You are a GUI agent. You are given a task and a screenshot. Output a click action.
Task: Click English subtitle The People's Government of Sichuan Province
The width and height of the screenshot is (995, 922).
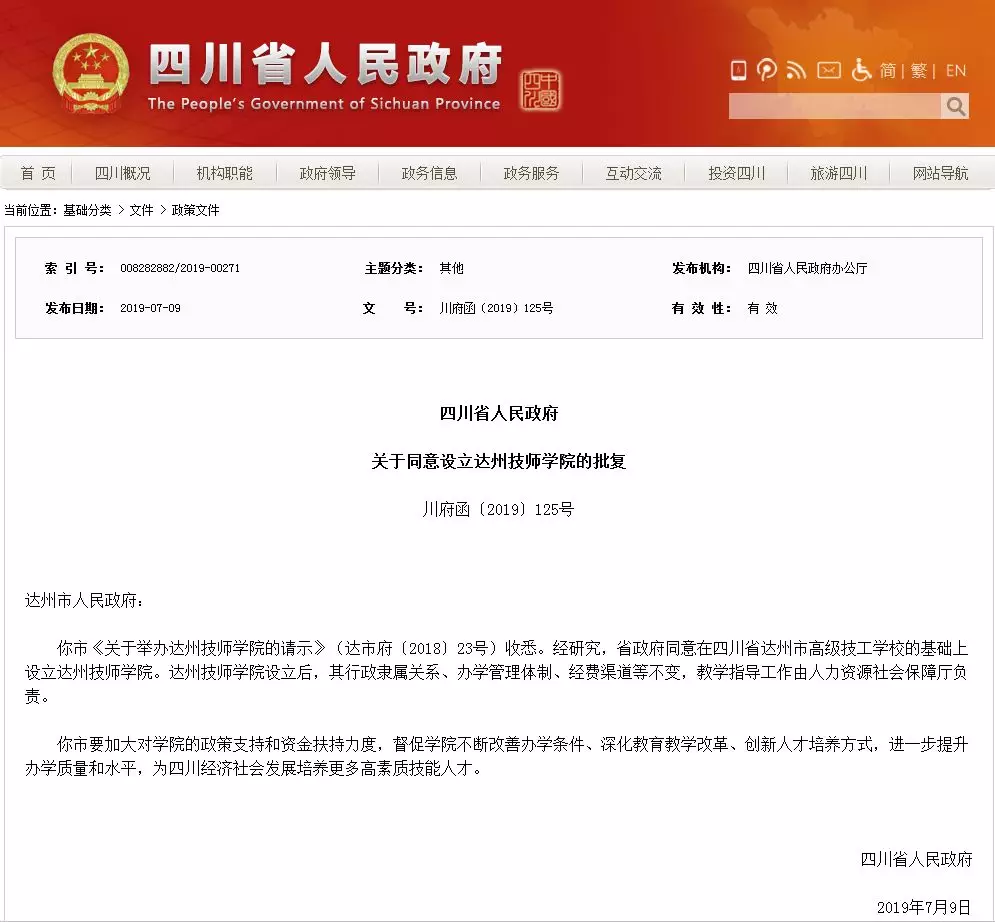point(324,103)
